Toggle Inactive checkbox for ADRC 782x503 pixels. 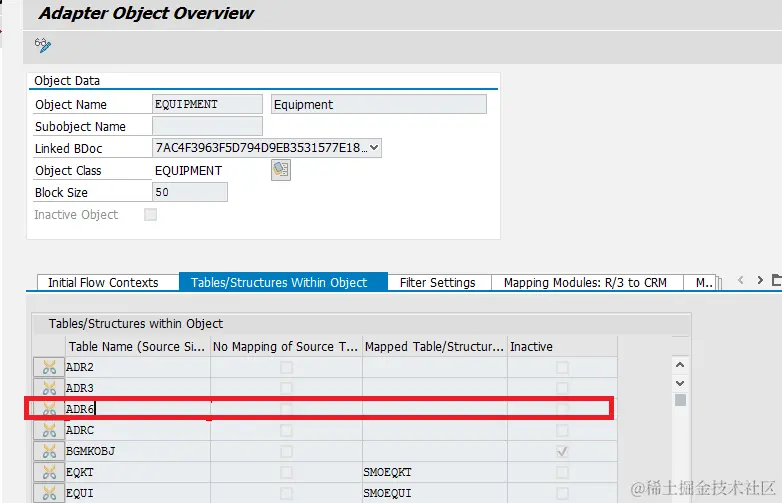[562, 430]
